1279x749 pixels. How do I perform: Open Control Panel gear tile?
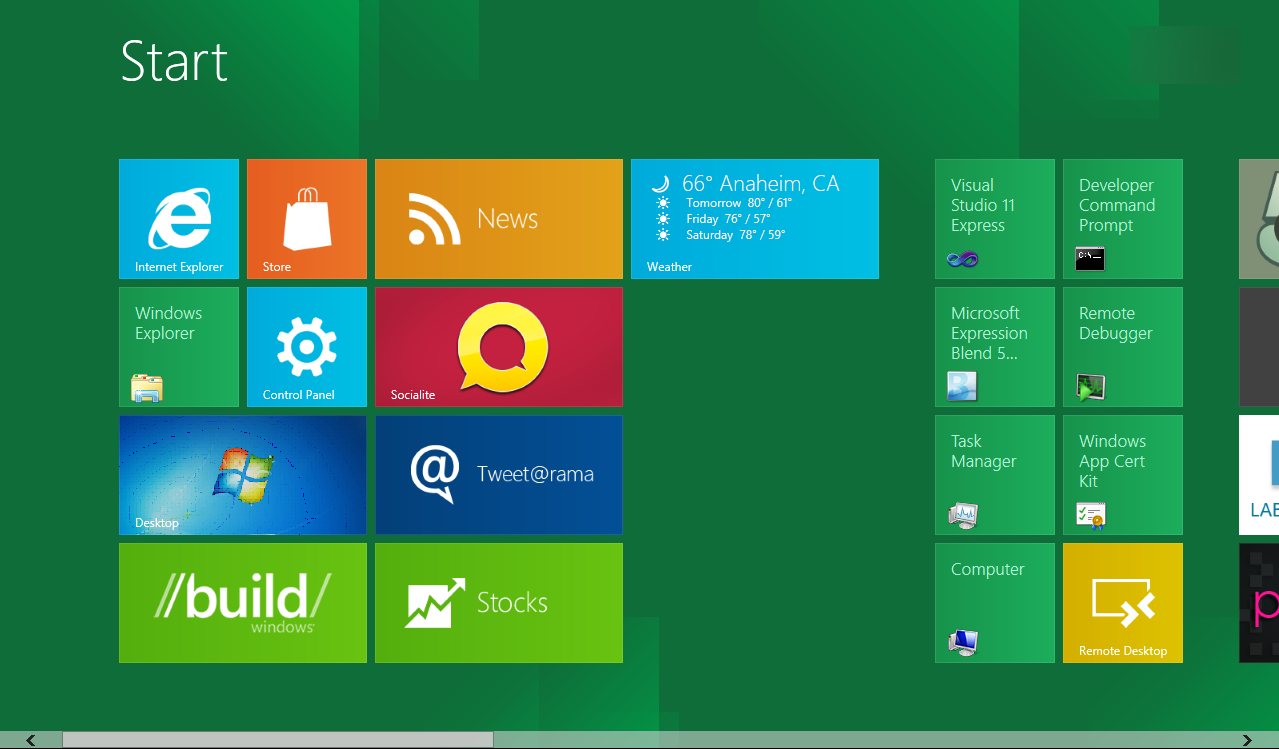(307, 347)
